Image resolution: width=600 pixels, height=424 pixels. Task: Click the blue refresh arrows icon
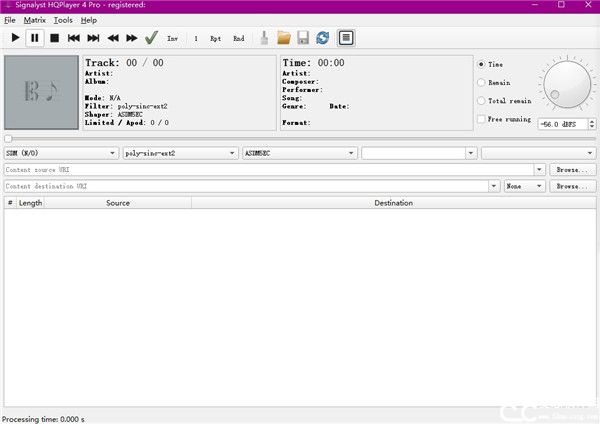322,38
